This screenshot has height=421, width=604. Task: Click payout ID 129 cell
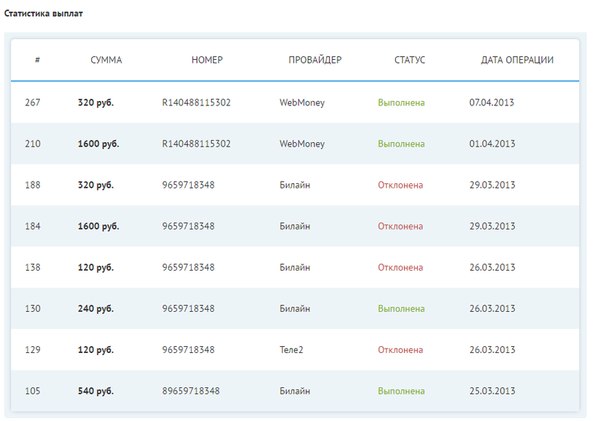click(x=32, y=350)
